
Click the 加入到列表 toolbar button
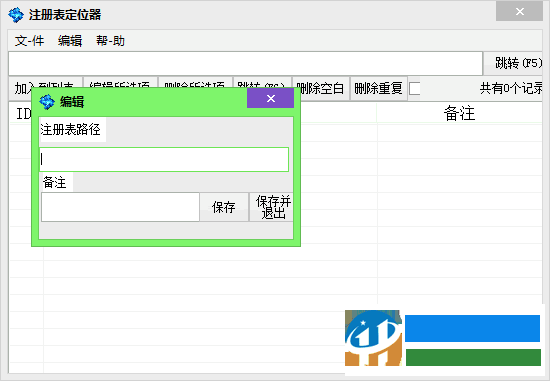(45, 83)
